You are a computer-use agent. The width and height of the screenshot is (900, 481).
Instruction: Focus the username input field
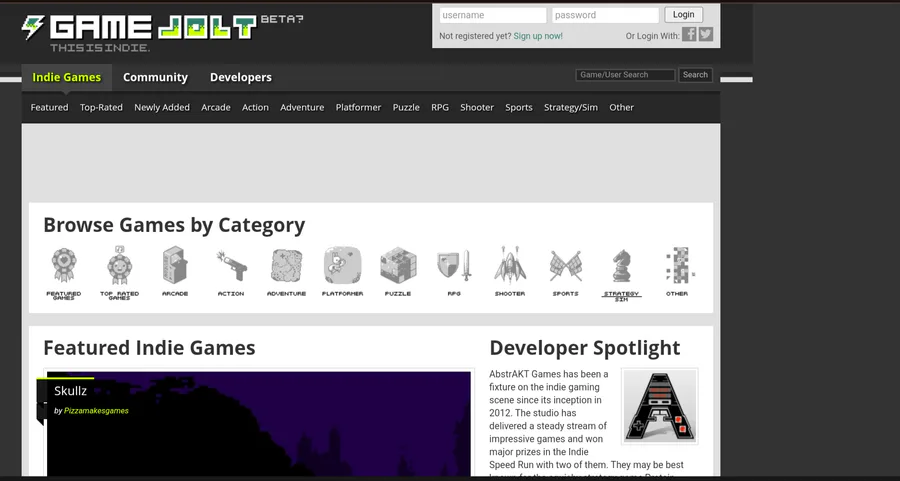pyautogui.click(x=492, y=15)
